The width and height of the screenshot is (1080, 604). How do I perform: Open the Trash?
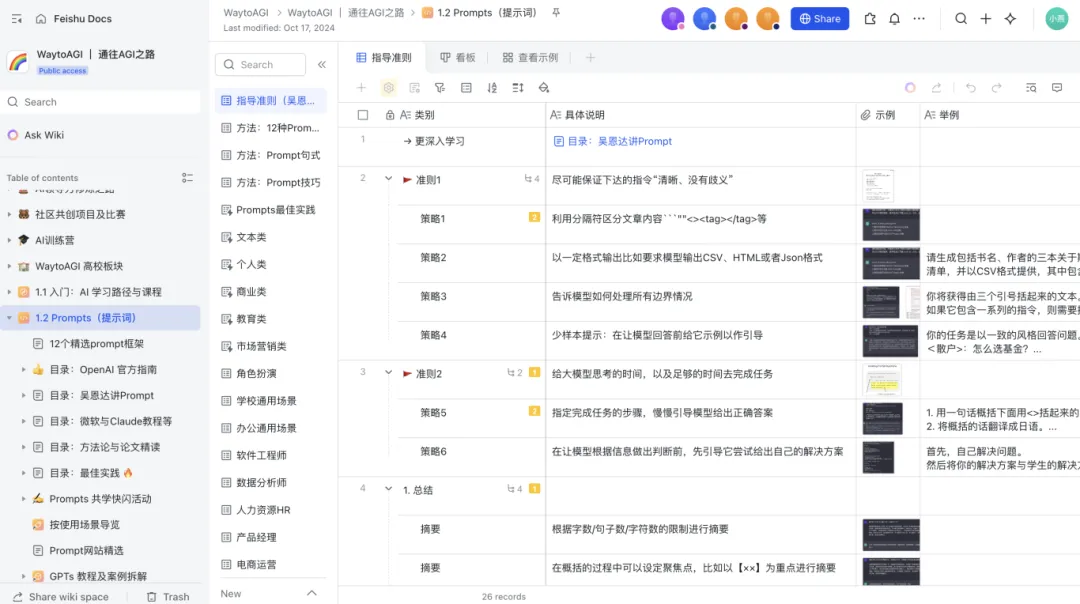[168, 596]
